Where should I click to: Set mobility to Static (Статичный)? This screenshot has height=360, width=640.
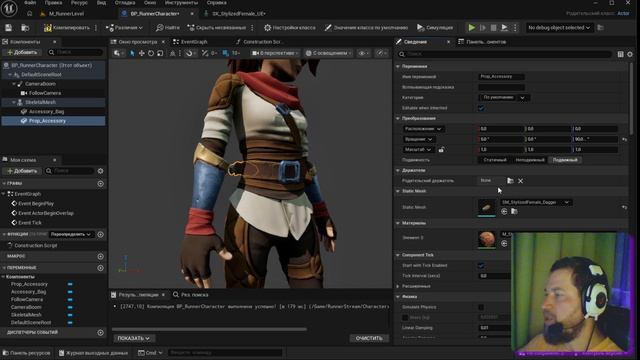[x=495, y=160]
